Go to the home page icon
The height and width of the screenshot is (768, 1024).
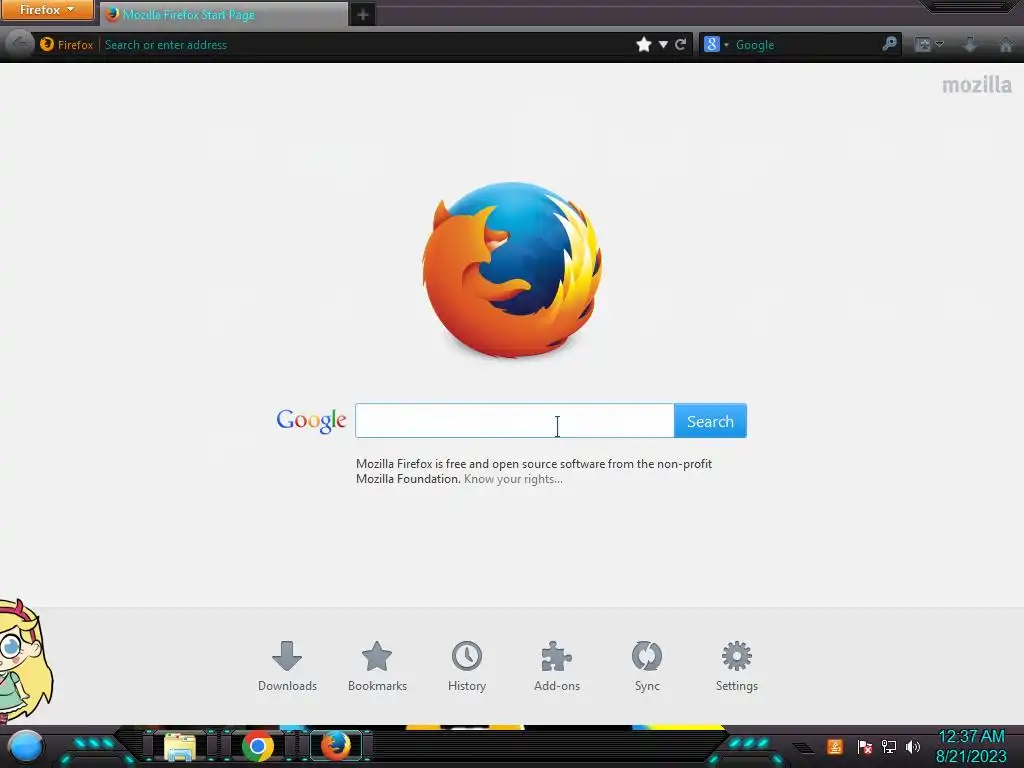point(1006,44)
